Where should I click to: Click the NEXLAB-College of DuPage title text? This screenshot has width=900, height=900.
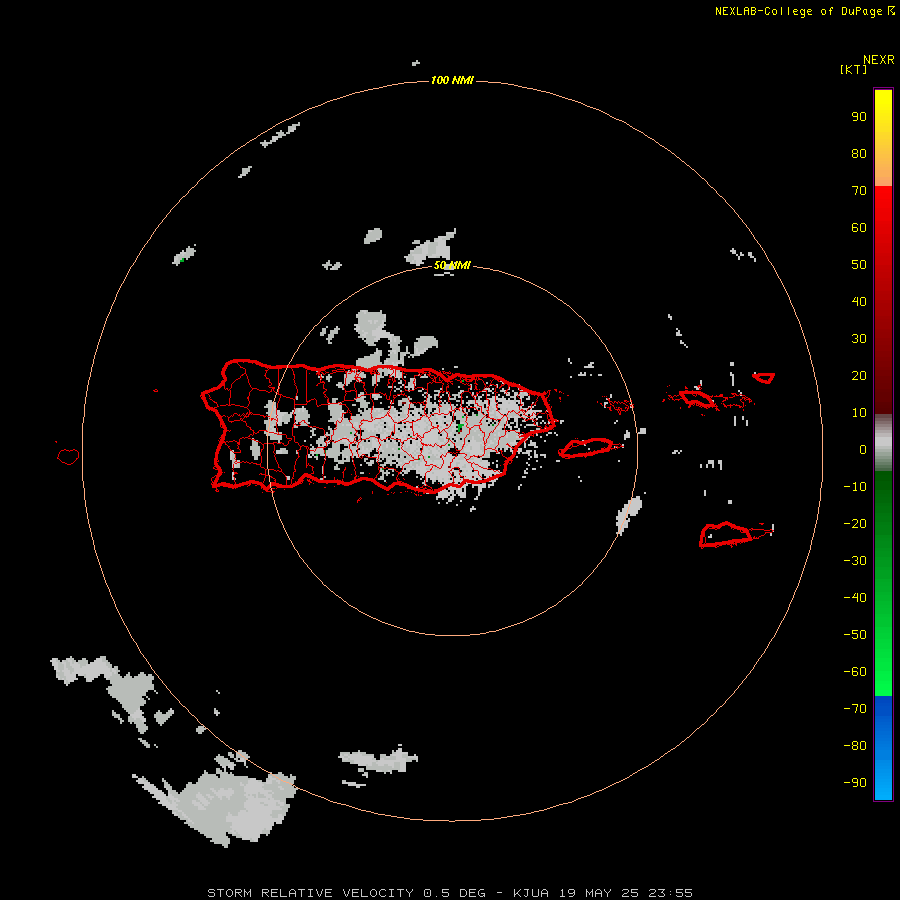pyautogui.click(x=804, y=11)
